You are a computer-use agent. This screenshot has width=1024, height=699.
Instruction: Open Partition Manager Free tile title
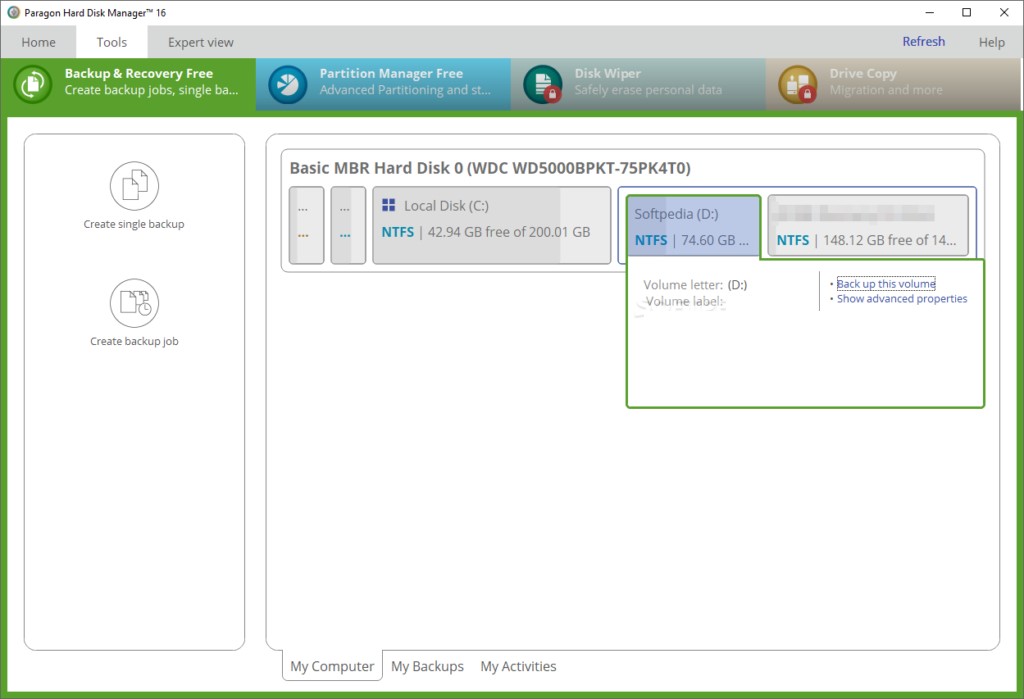(x=391, y=73)
